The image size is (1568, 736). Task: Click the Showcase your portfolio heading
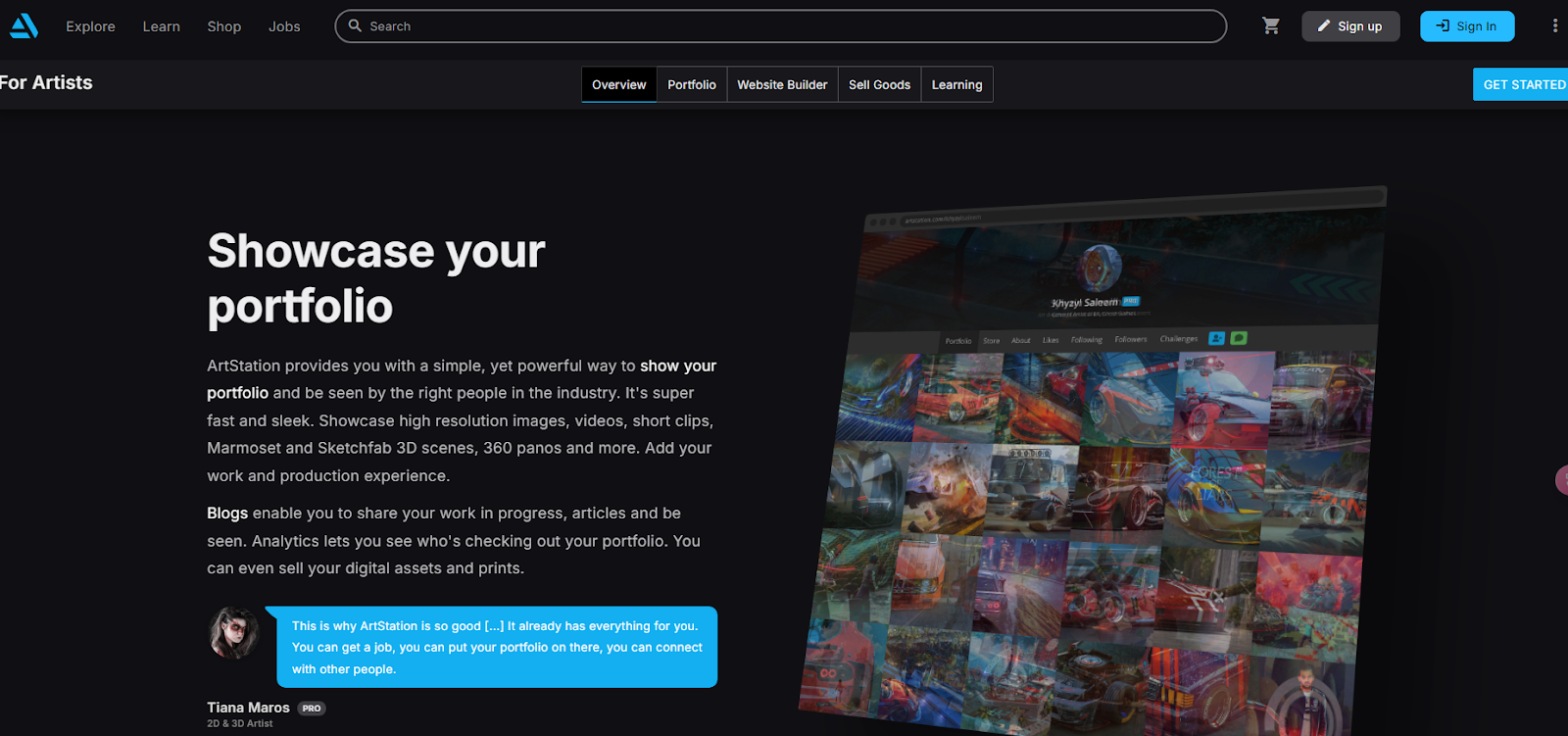coord(375,278)
